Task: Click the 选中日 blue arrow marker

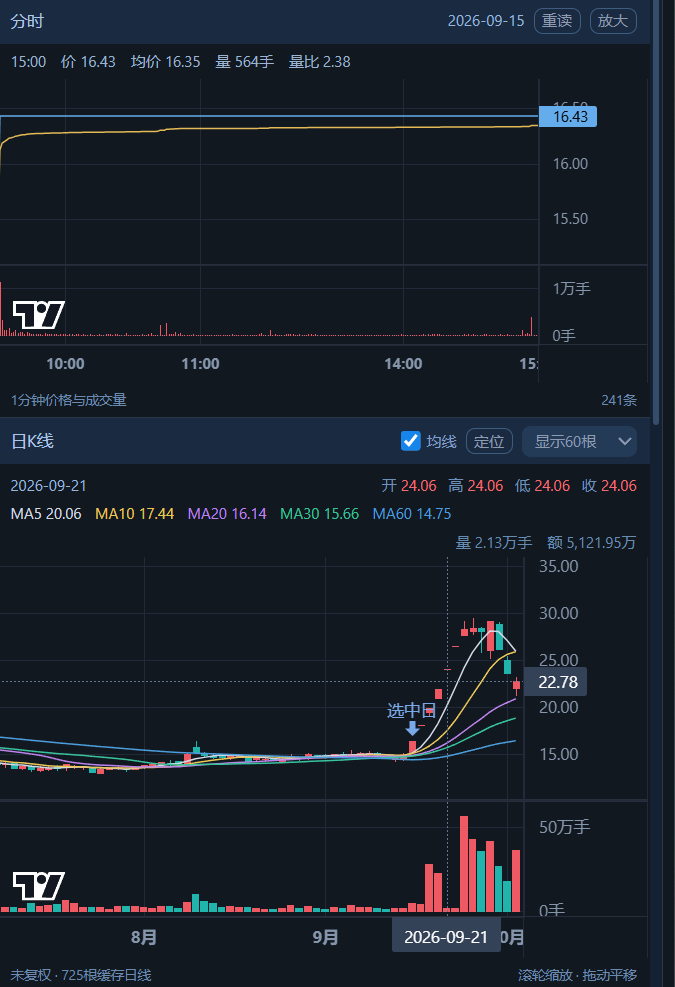Action: click(x=412, y=728)
